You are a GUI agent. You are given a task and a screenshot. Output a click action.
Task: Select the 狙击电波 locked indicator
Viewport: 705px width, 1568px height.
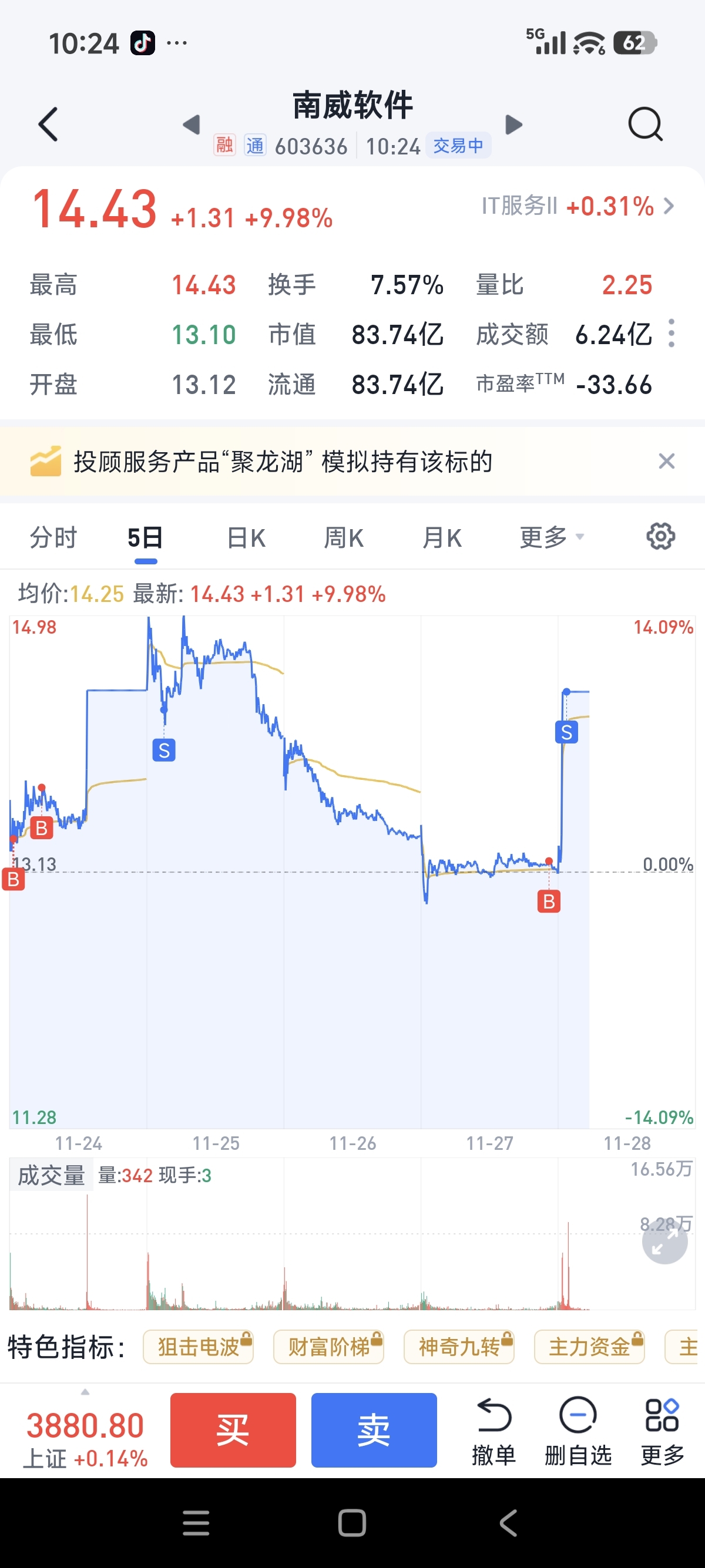pyautogui.click(x=199, y=1347)
